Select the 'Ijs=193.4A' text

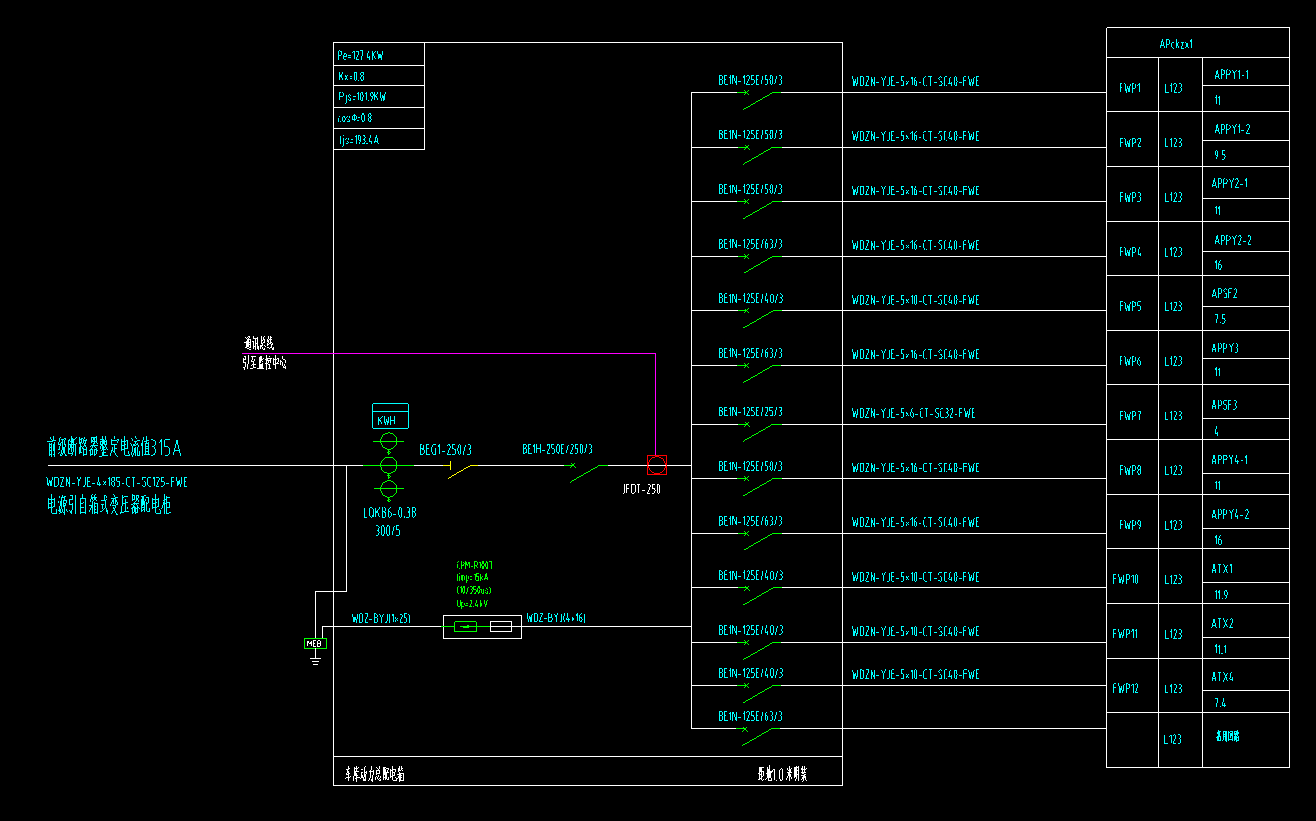358,140
